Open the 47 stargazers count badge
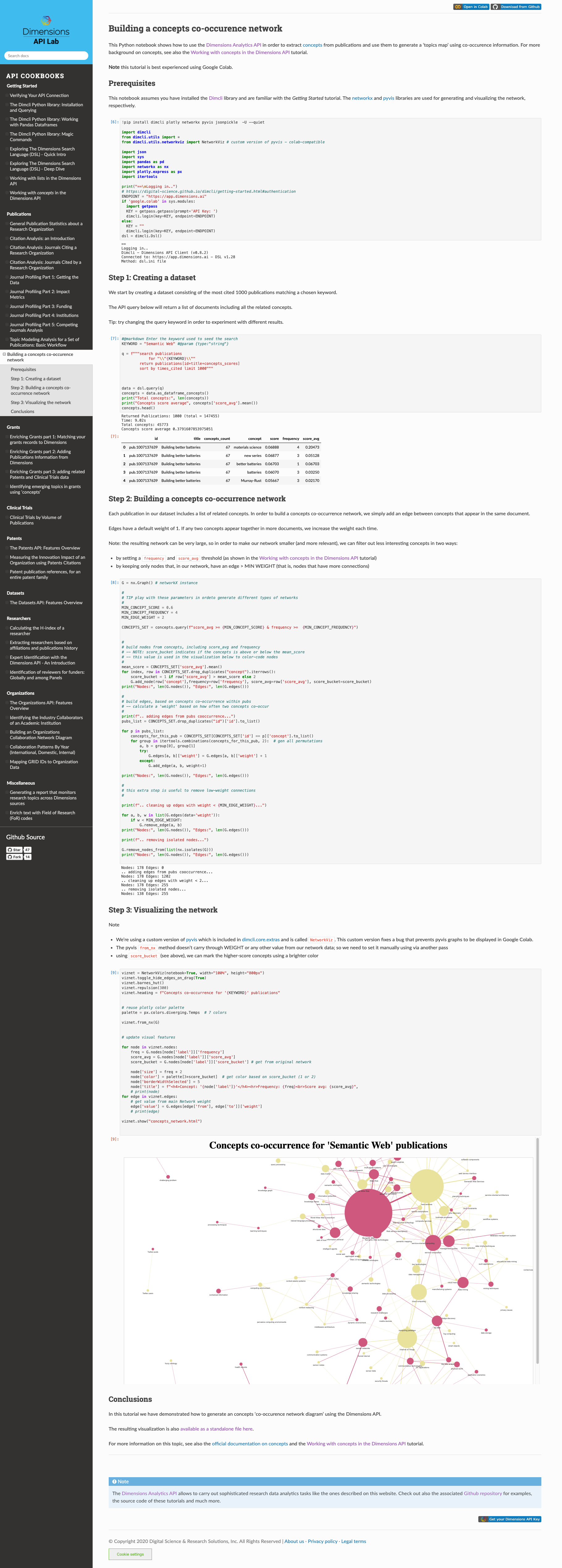This screenshot has width=562, height=1568. pyautogui.click(x=27, y=850)
